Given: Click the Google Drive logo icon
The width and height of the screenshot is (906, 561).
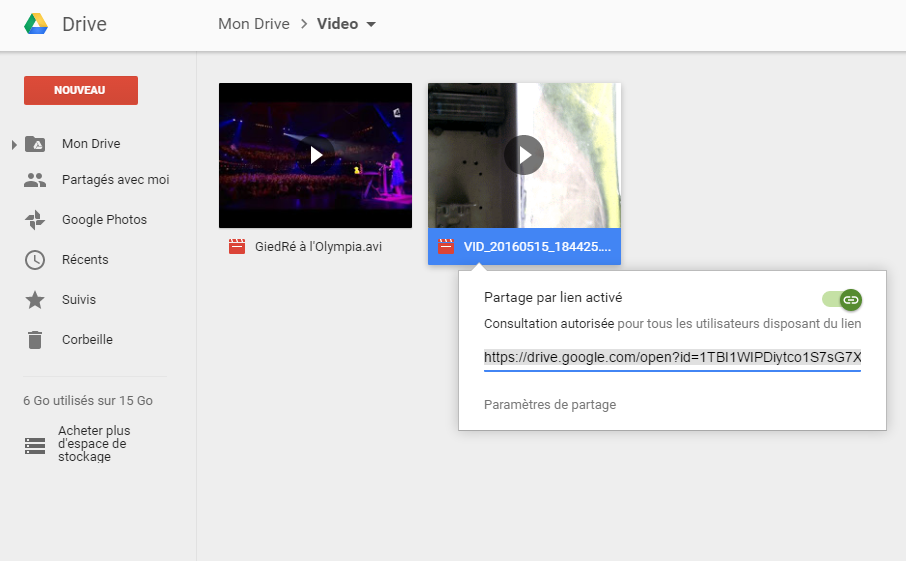Looking at the screenshot, I should click(36, 24).
